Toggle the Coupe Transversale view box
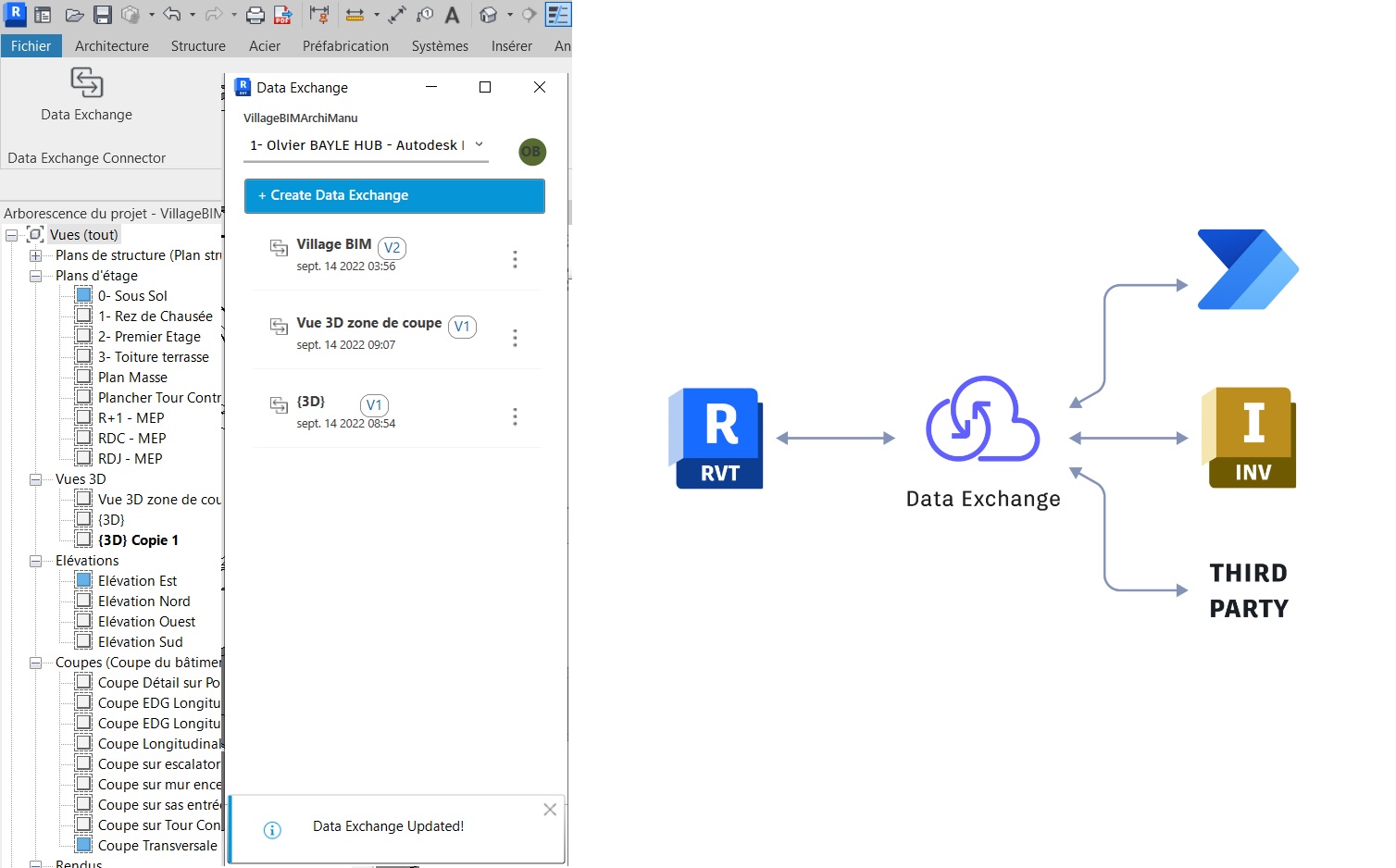The height and width of the screenshot is (868, 1396). 83,845
